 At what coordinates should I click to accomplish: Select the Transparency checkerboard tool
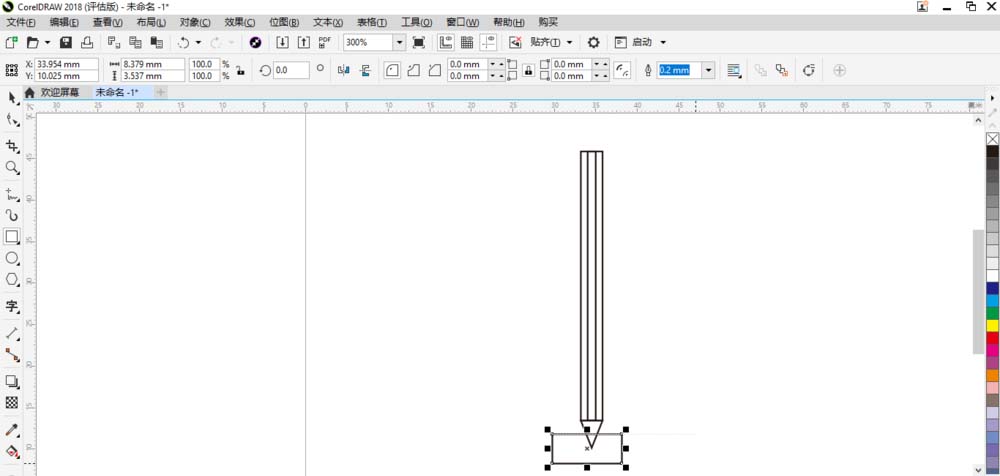[x=12, y=403]
